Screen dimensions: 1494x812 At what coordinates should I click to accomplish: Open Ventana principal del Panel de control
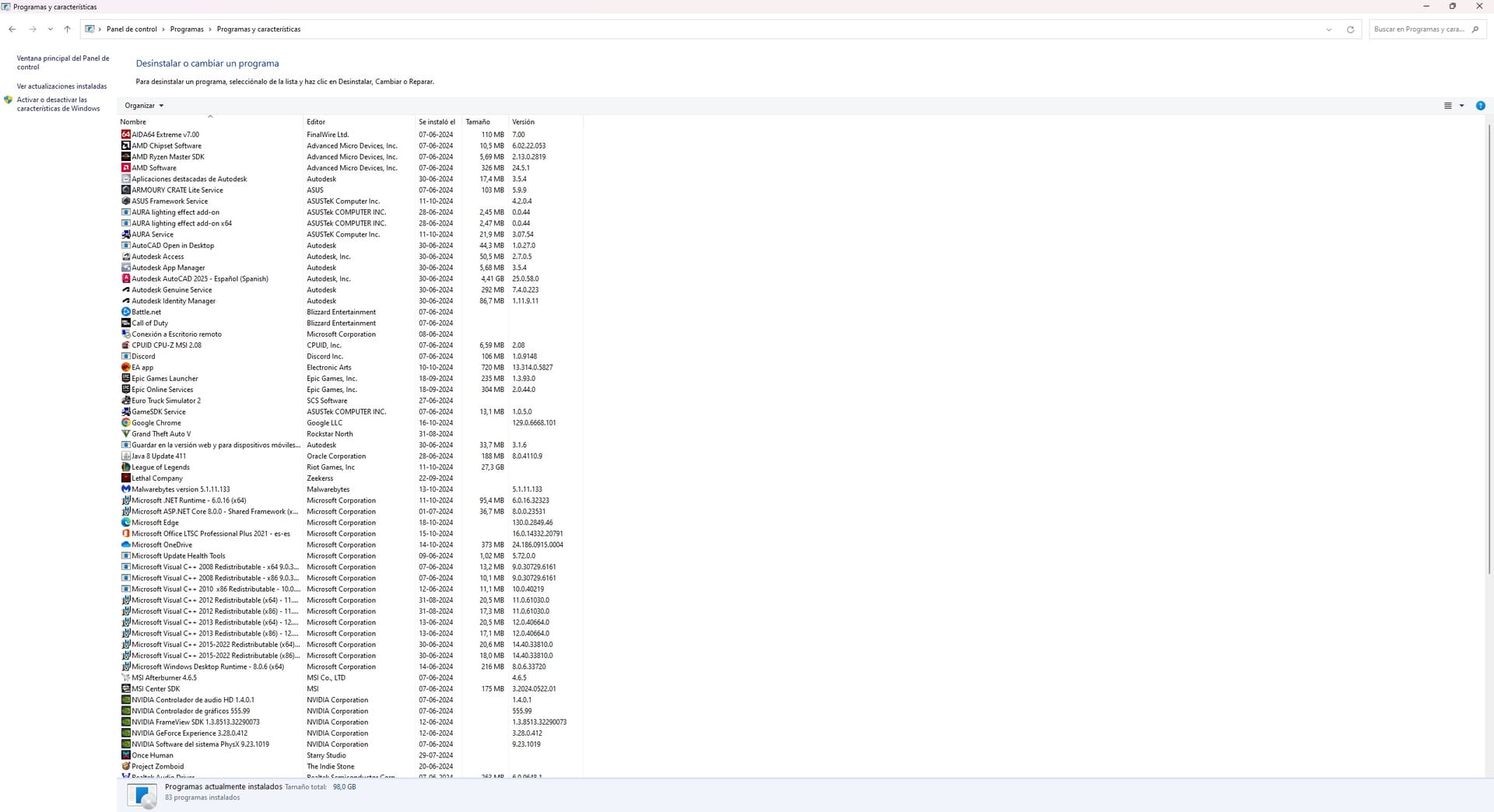point(63,62)
